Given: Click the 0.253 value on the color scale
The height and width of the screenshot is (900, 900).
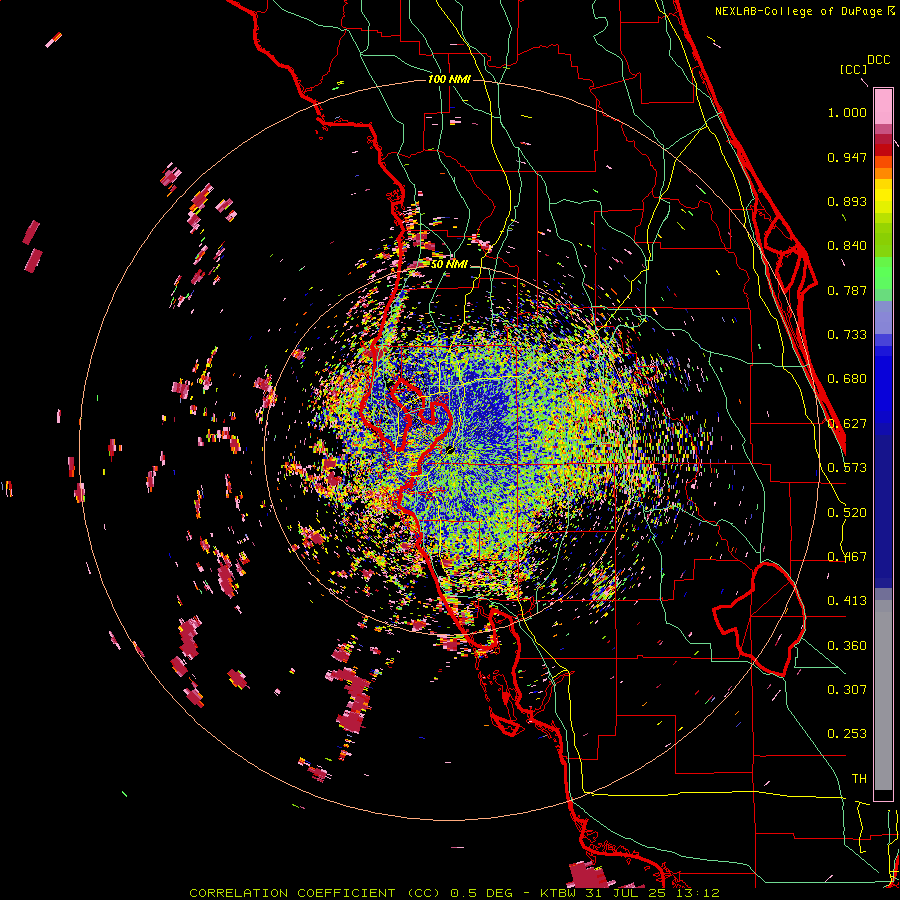Looking at the screenshot, I should (847, 734).
